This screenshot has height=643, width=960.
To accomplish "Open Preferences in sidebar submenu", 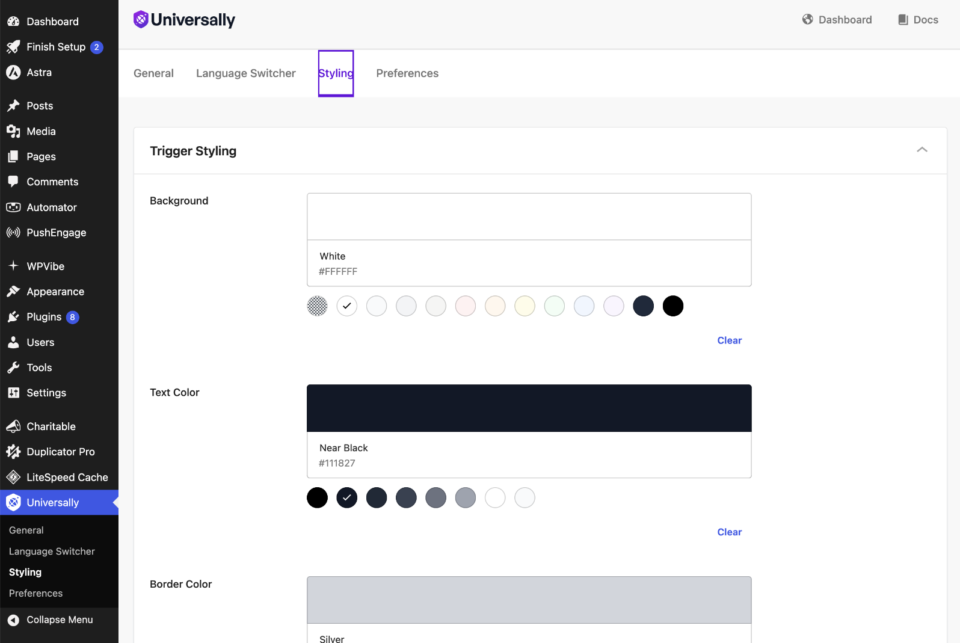I will (x=36, y=593).
